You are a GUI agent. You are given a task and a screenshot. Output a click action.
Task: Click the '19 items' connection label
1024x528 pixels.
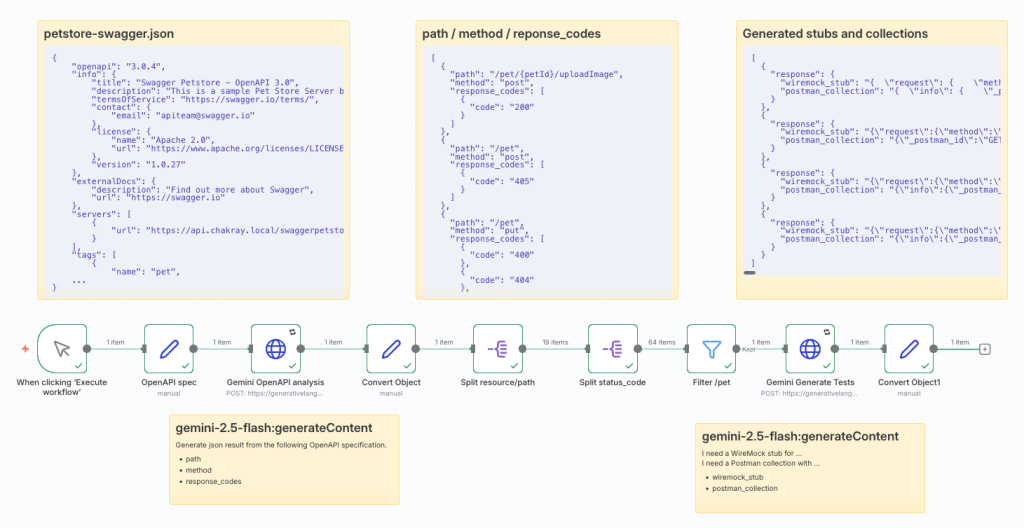pos(555,341)
